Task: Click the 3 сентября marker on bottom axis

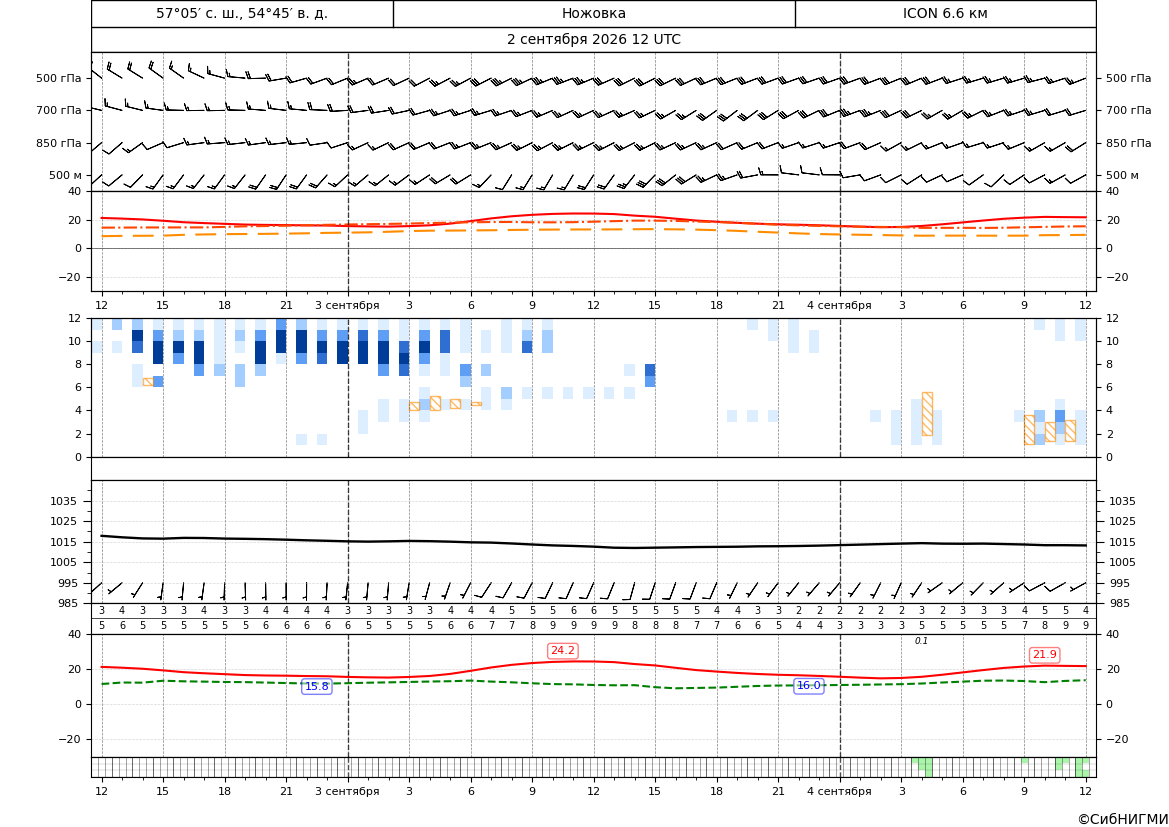Action: 347,791
